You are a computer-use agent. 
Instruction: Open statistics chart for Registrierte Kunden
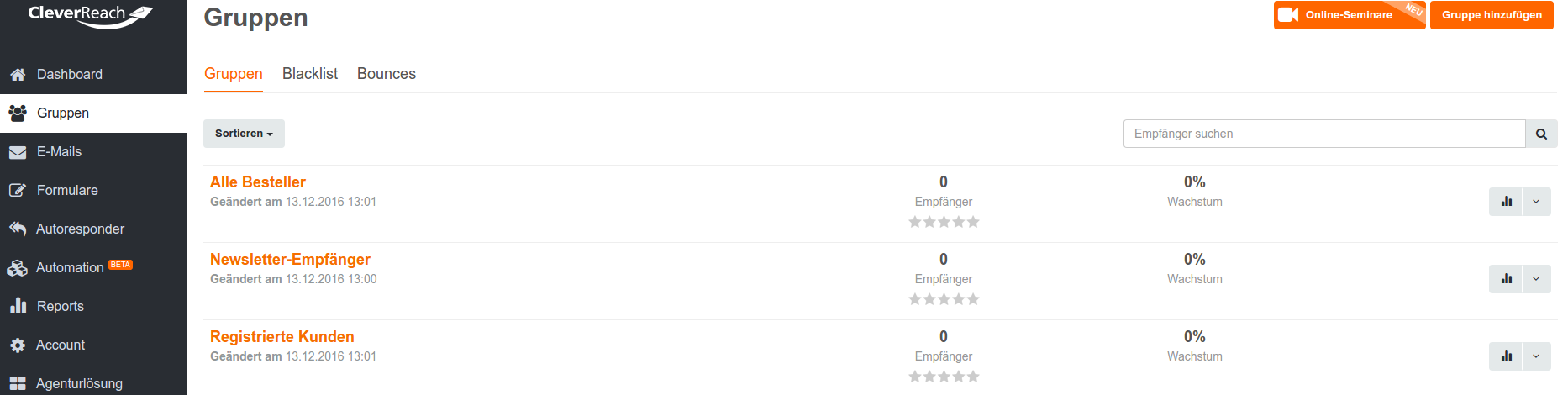(1506, 356)
